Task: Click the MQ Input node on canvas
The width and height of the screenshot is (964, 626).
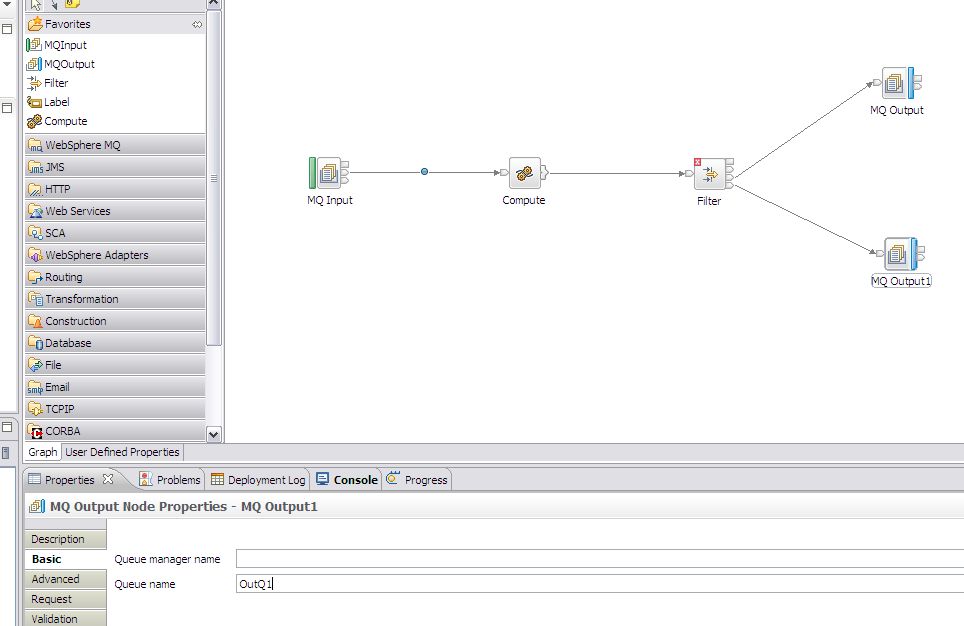Action: click(x=328, y=173)
